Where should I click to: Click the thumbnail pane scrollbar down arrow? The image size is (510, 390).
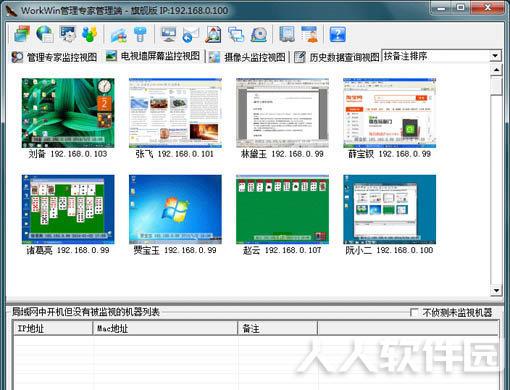(496, 290)
